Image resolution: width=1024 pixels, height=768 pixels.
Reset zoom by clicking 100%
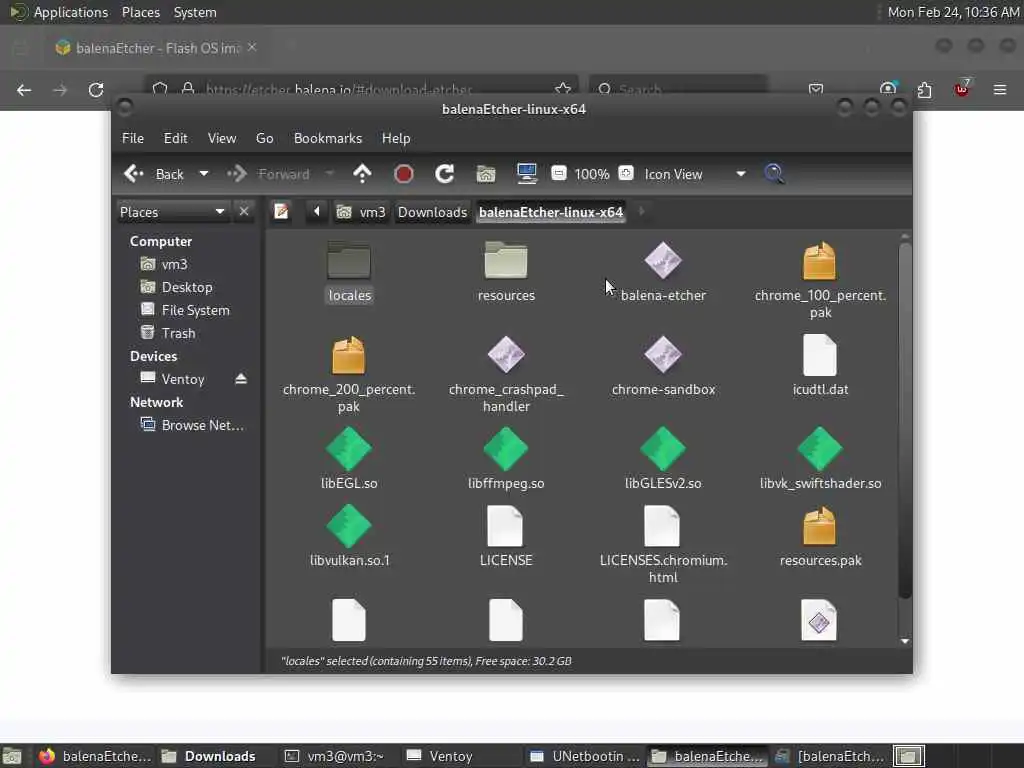click(x=592, y=174)
